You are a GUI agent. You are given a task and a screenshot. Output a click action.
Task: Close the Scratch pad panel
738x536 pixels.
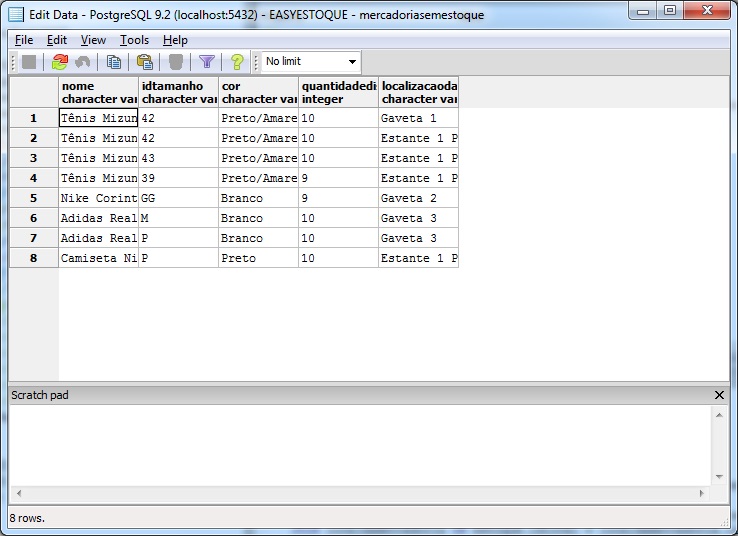click(x=719, y=395)
